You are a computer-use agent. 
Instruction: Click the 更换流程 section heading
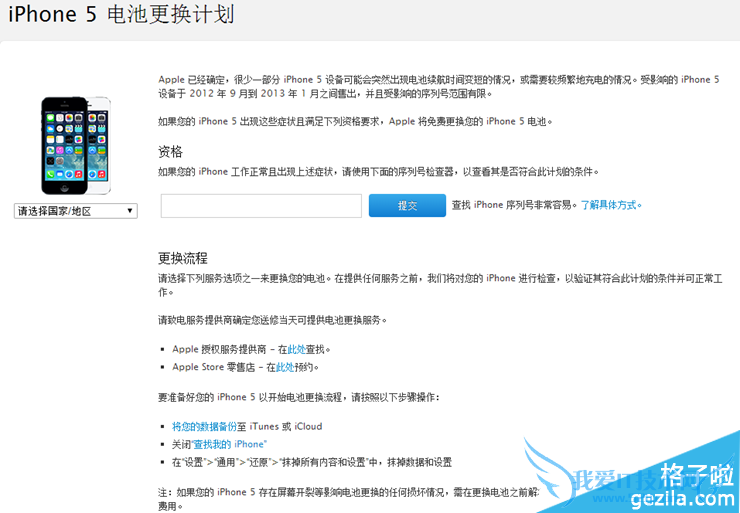(183, 258)
